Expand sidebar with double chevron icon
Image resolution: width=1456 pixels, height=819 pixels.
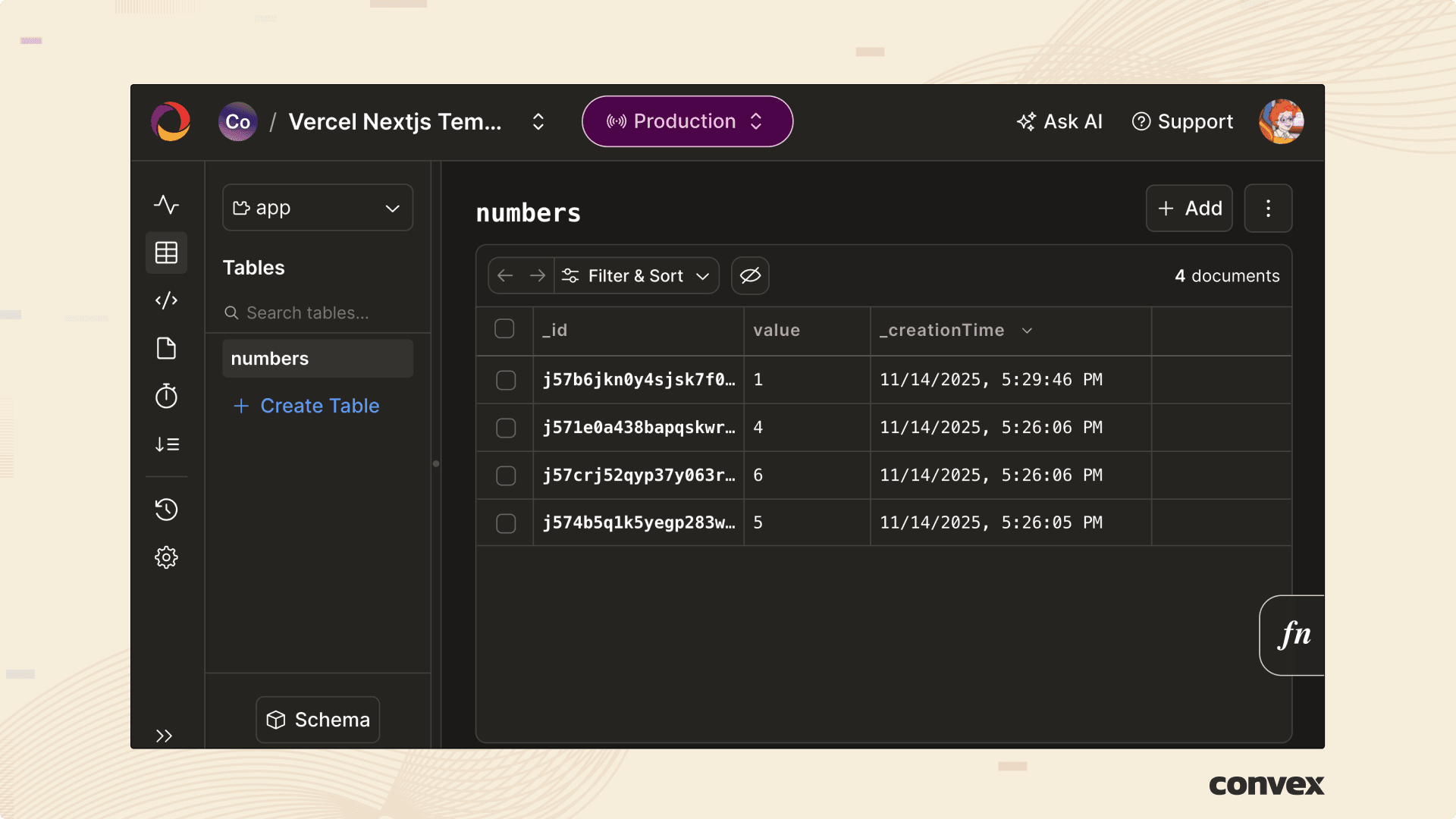tap(164, 736)
